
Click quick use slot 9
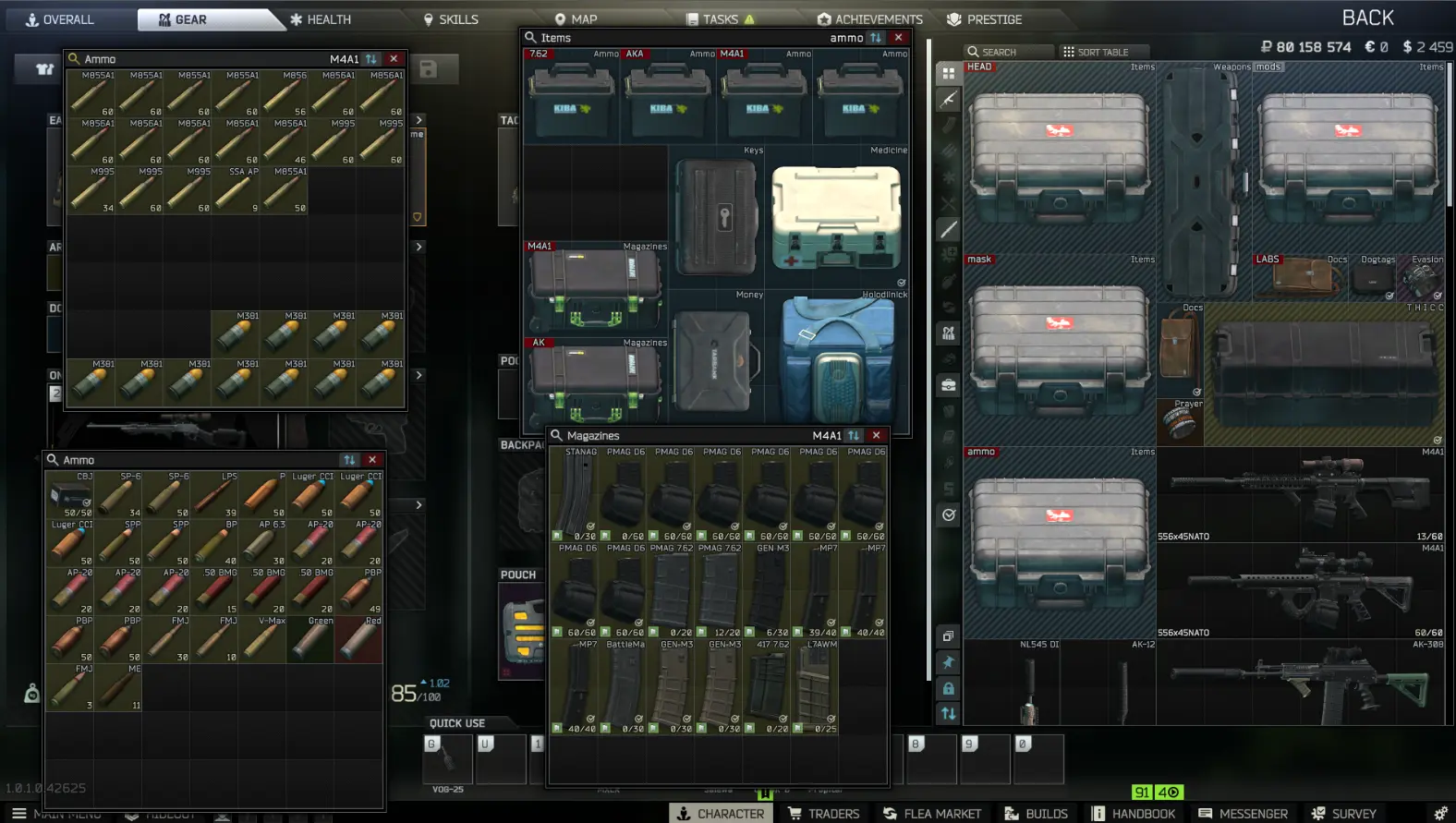(x=985, y=759)
